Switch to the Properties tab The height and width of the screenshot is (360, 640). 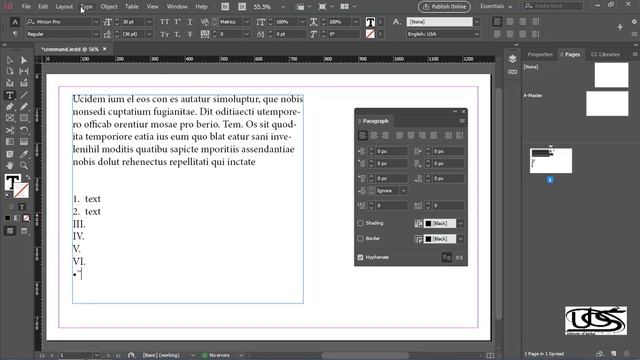[x=540, y=54]
